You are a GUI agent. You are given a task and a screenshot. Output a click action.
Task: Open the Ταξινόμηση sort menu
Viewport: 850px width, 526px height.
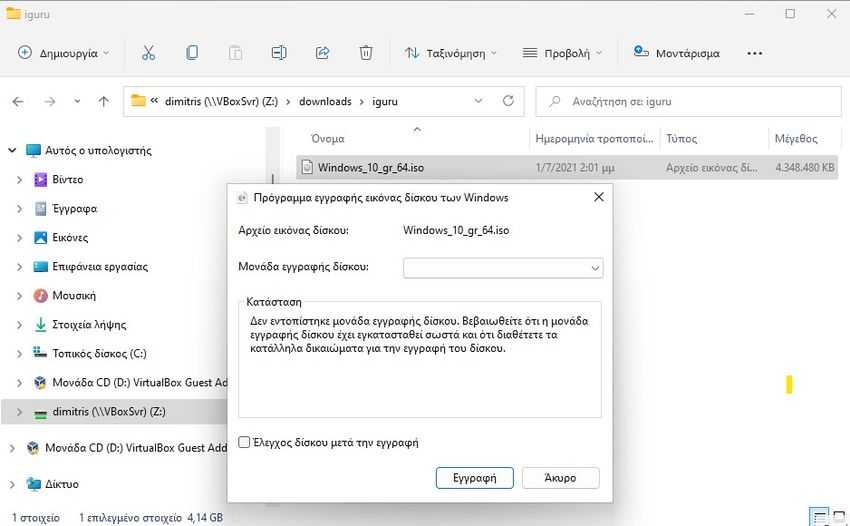tap(450, 53)
